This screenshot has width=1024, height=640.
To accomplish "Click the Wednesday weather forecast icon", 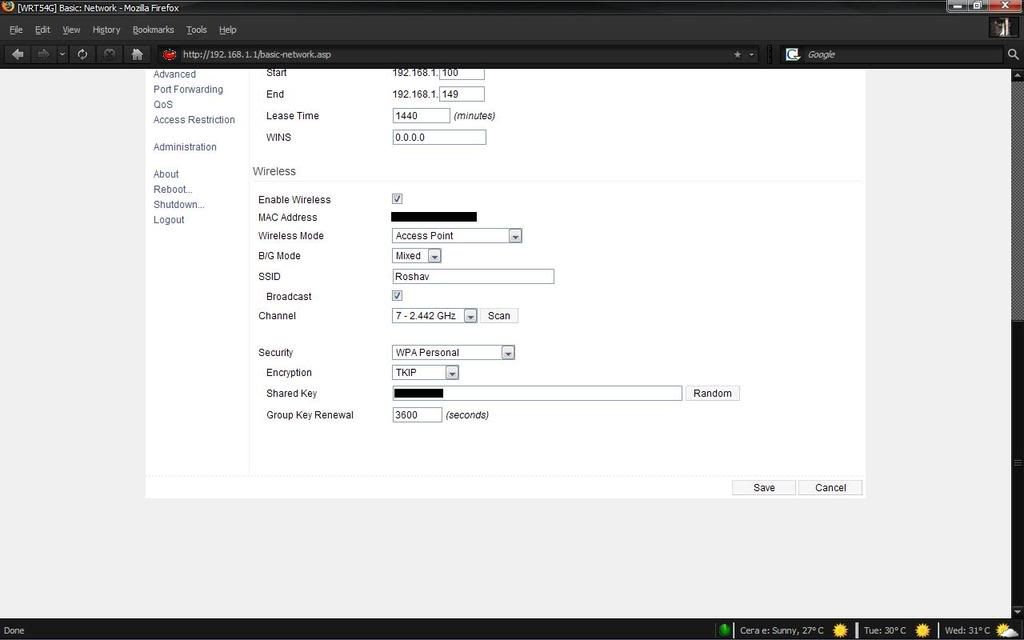I will tap(1006, 630).
